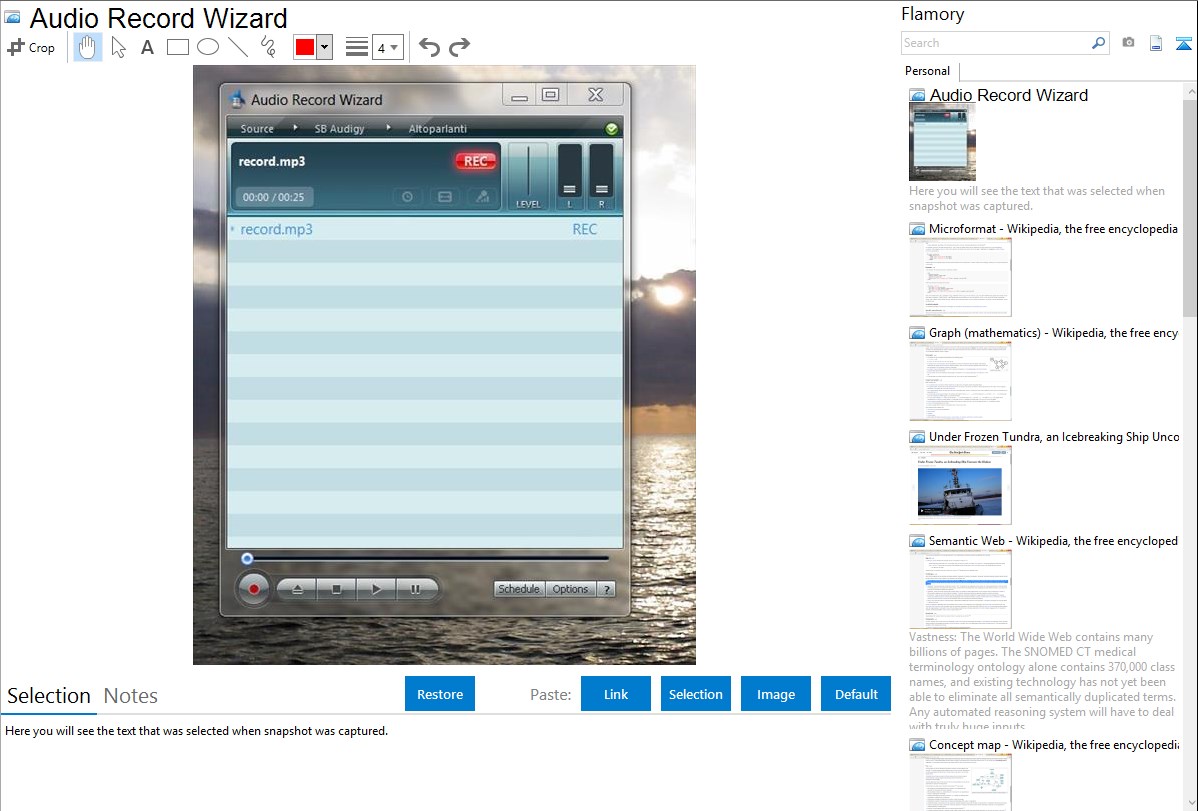The image size is (1198, 811).
Task: Paste snapshot as Link
Action: tap(616, 694)
